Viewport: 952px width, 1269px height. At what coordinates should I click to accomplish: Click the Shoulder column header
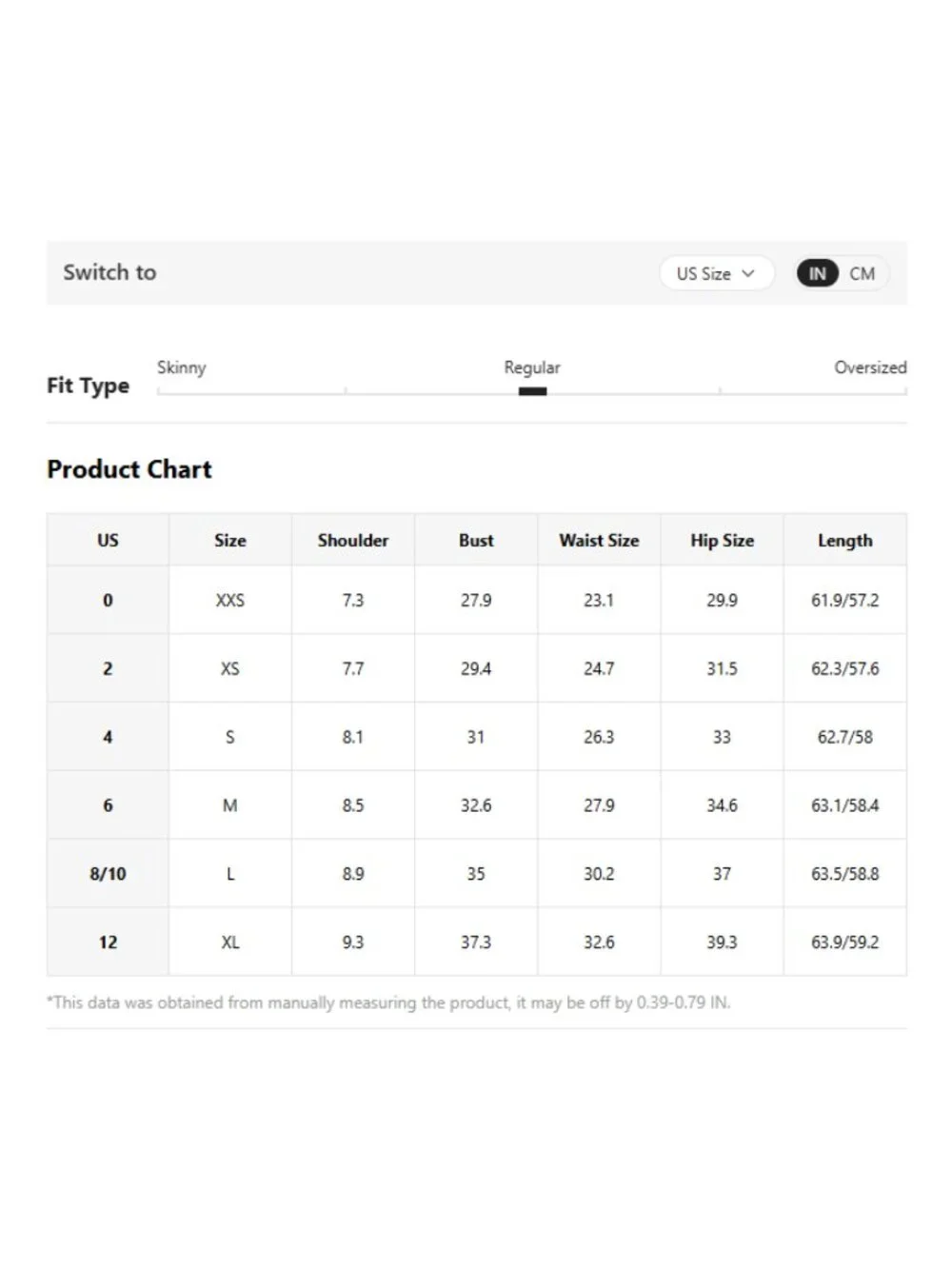(x=353, y=540)
